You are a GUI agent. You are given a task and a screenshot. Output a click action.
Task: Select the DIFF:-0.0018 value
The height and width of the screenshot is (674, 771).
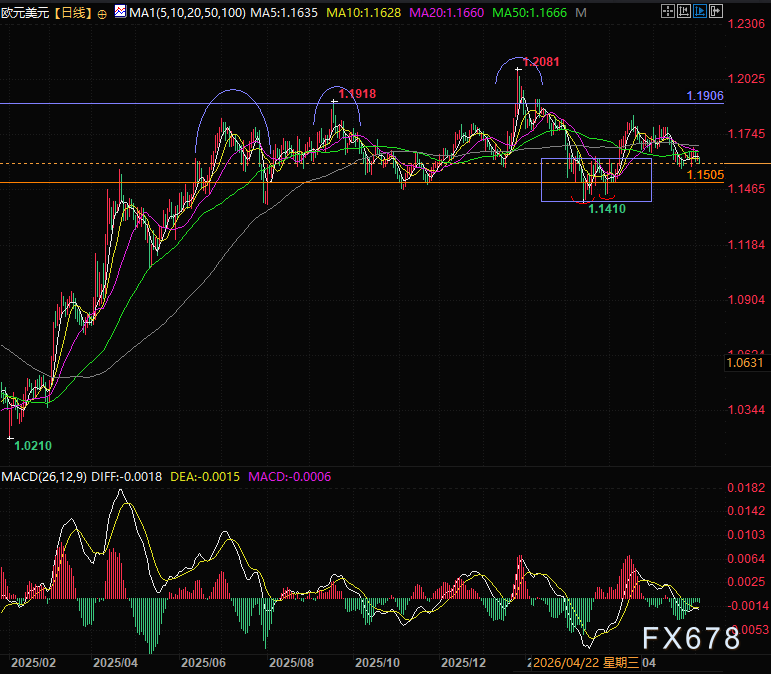[x=126, y=476]
